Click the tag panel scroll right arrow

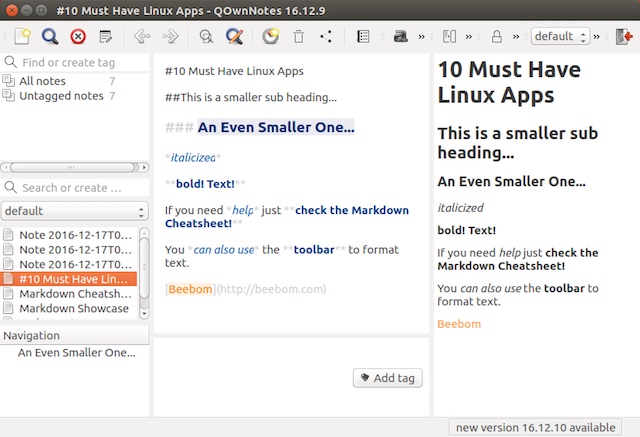[144, 167]
